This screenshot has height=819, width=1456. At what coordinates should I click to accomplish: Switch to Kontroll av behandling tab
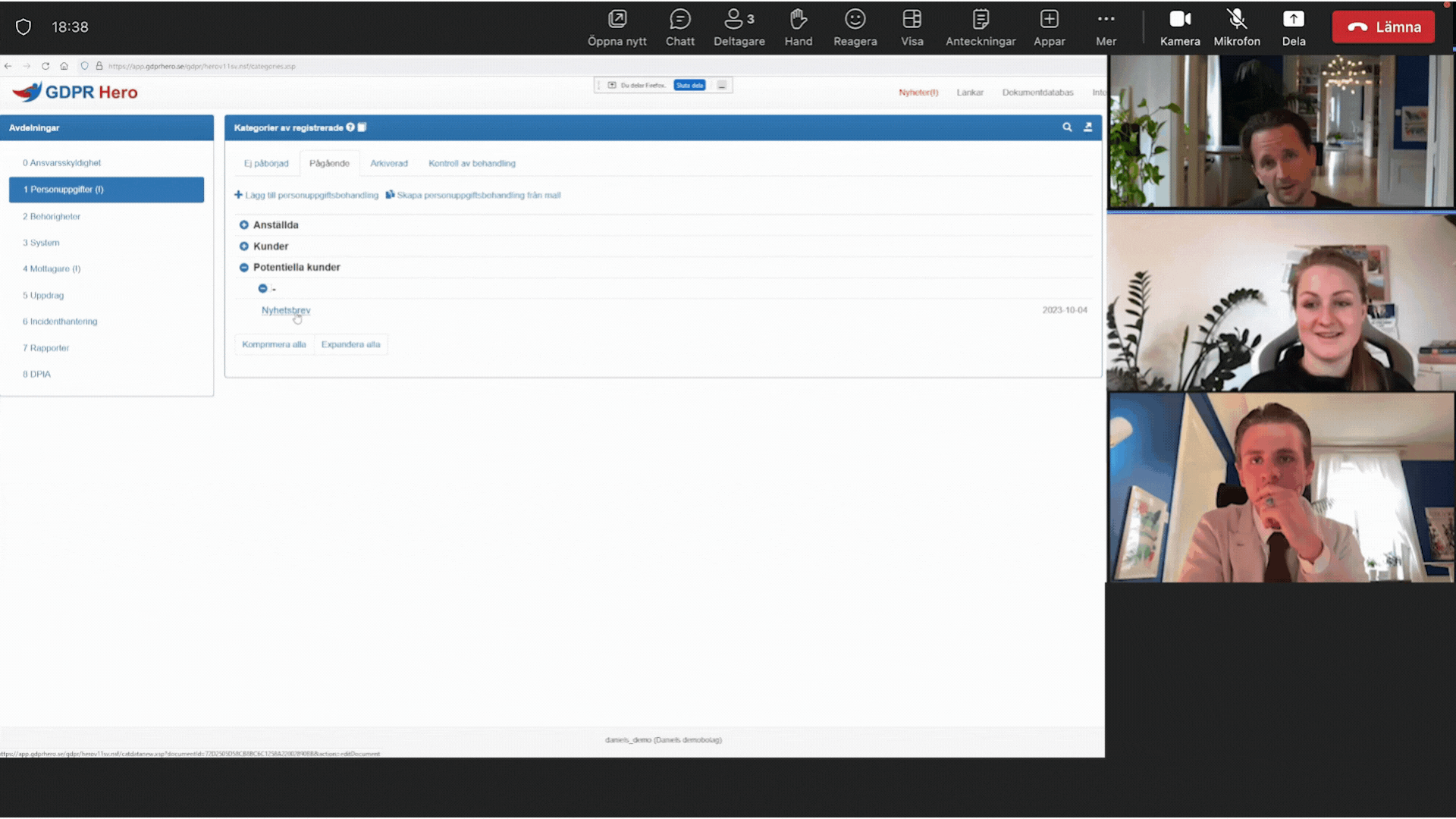(472, 163)
